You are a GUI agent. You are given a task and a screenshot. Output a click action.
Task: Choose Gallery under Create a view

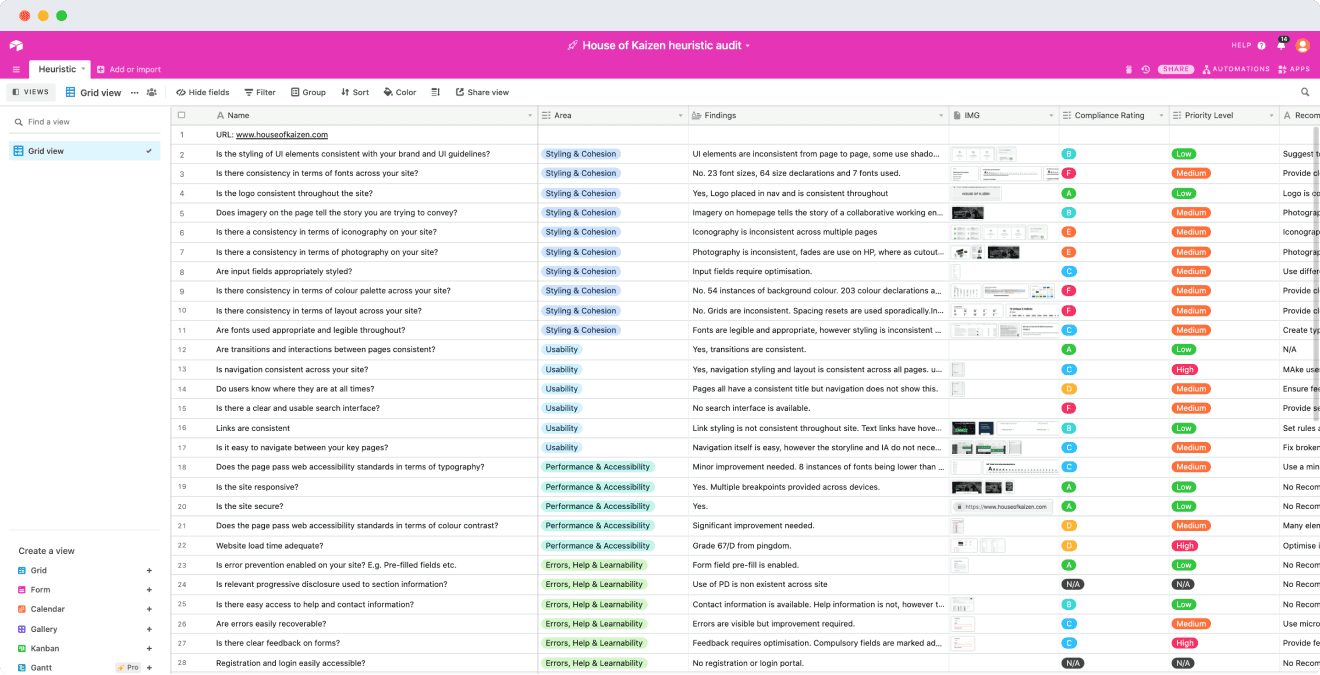tap(43, 629)
